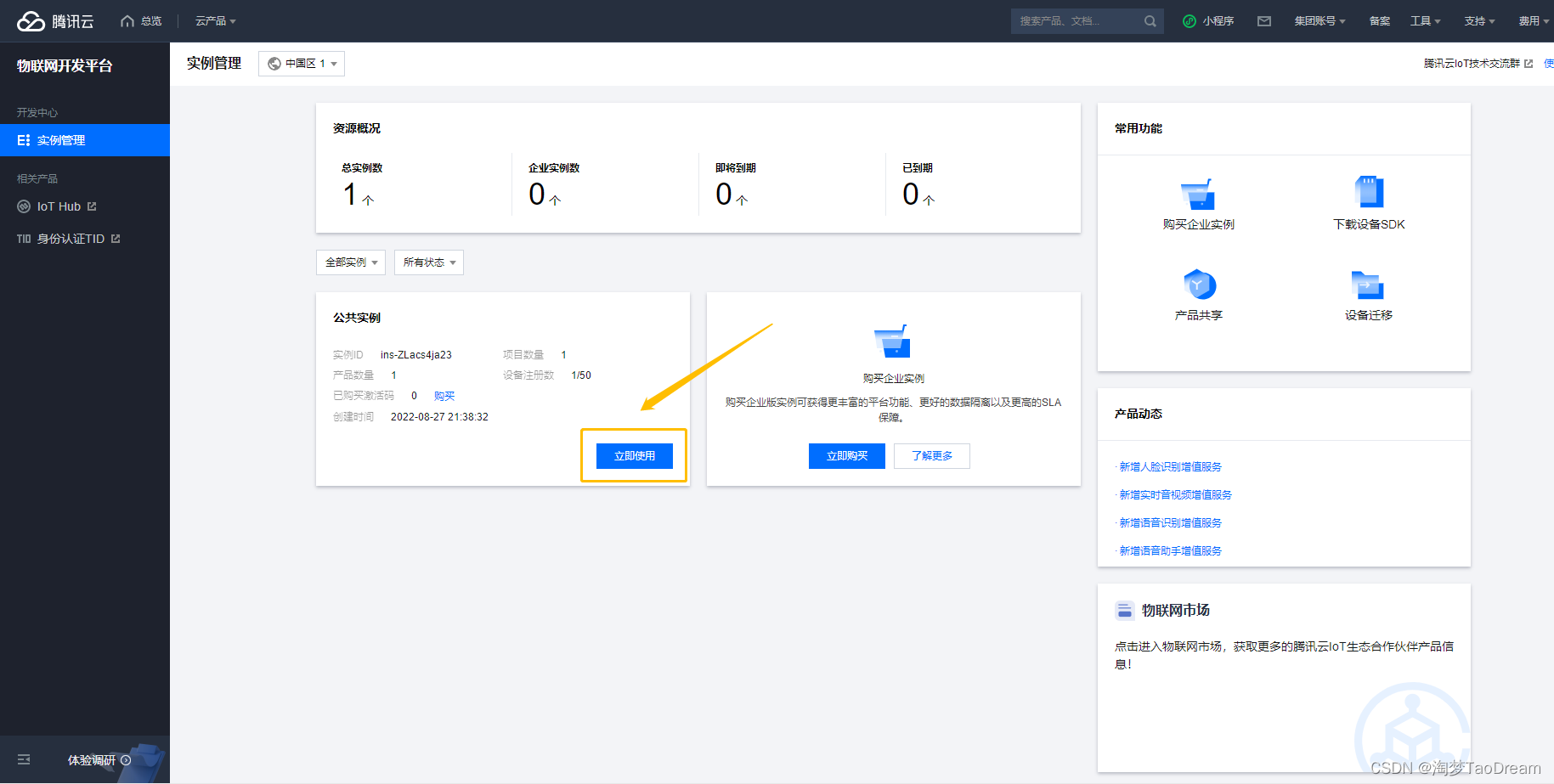Click external link icon beside 技术交流群
This screenshot has width=1554, height=784.
[x=1529, y=64]
